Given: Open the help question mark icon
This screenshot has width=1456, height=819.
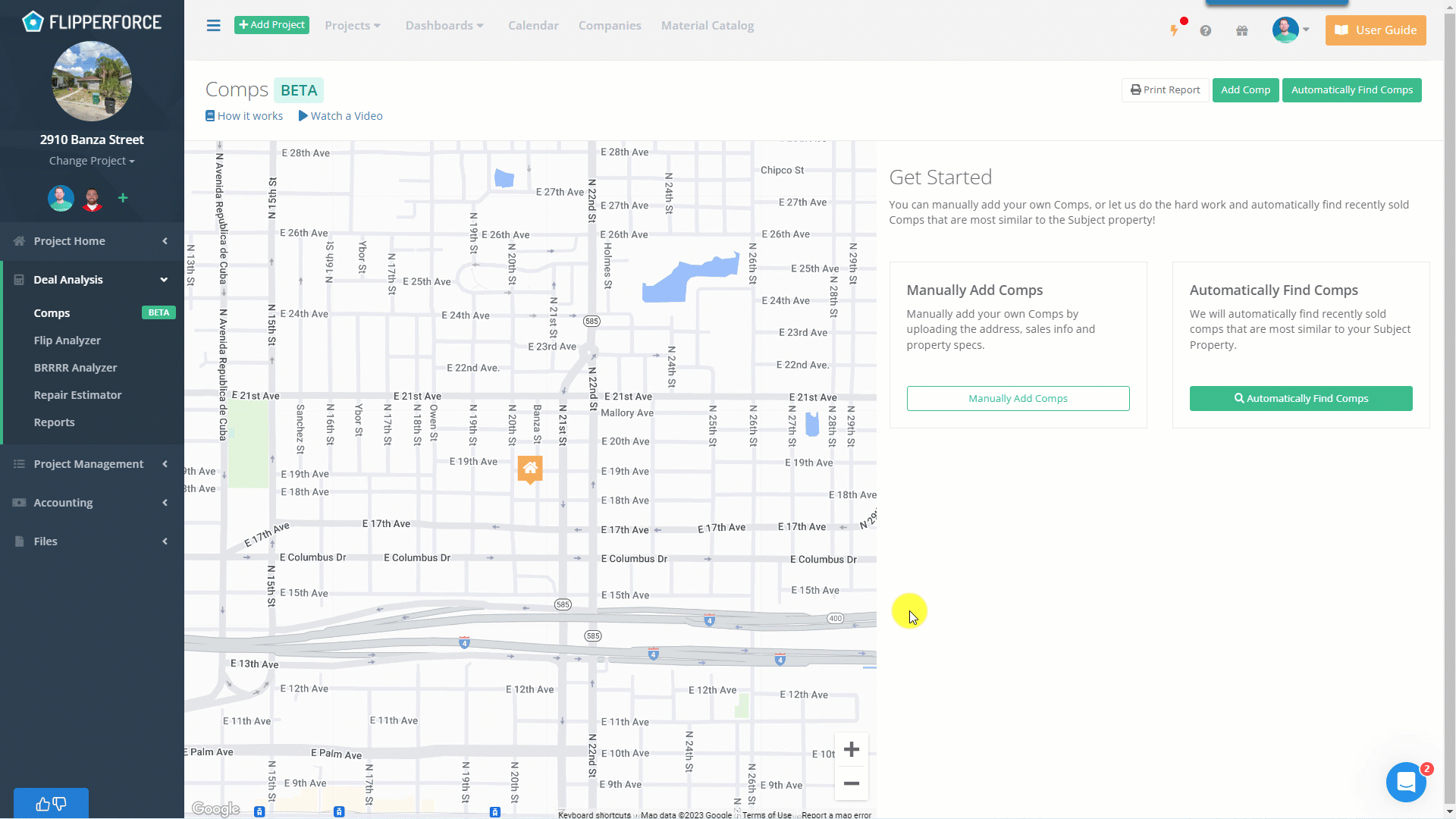Looking at the screenshot, I should (x=1206, y=30).
